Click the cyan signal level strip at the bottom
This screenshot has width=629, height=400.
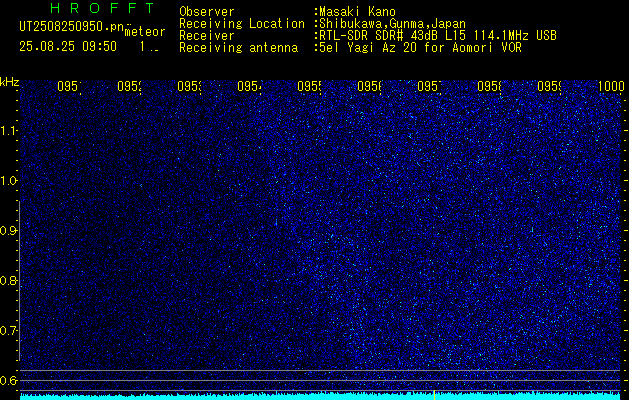321,396
